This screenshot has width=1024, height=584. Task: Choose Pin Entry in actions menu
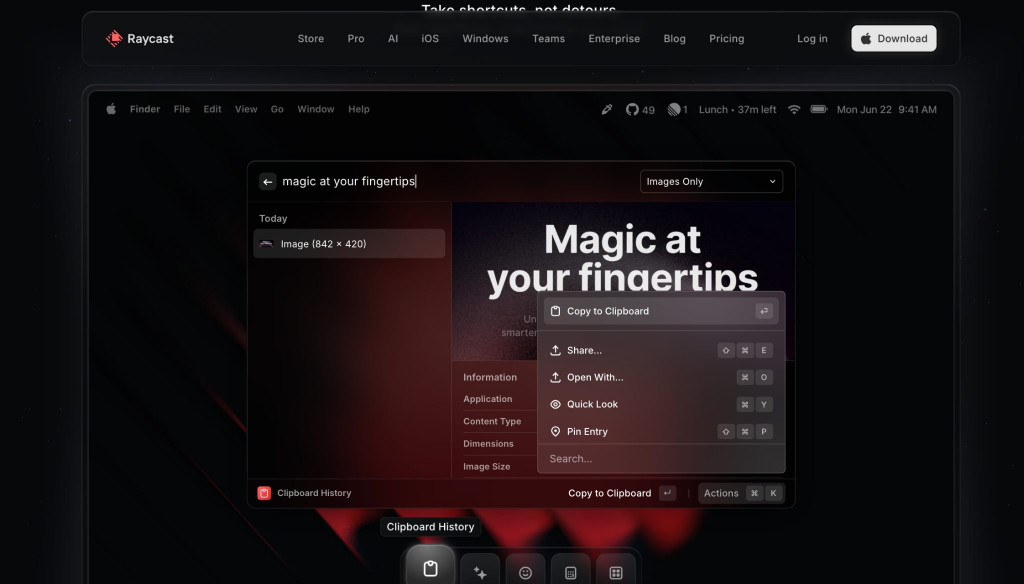pos(661,431)
